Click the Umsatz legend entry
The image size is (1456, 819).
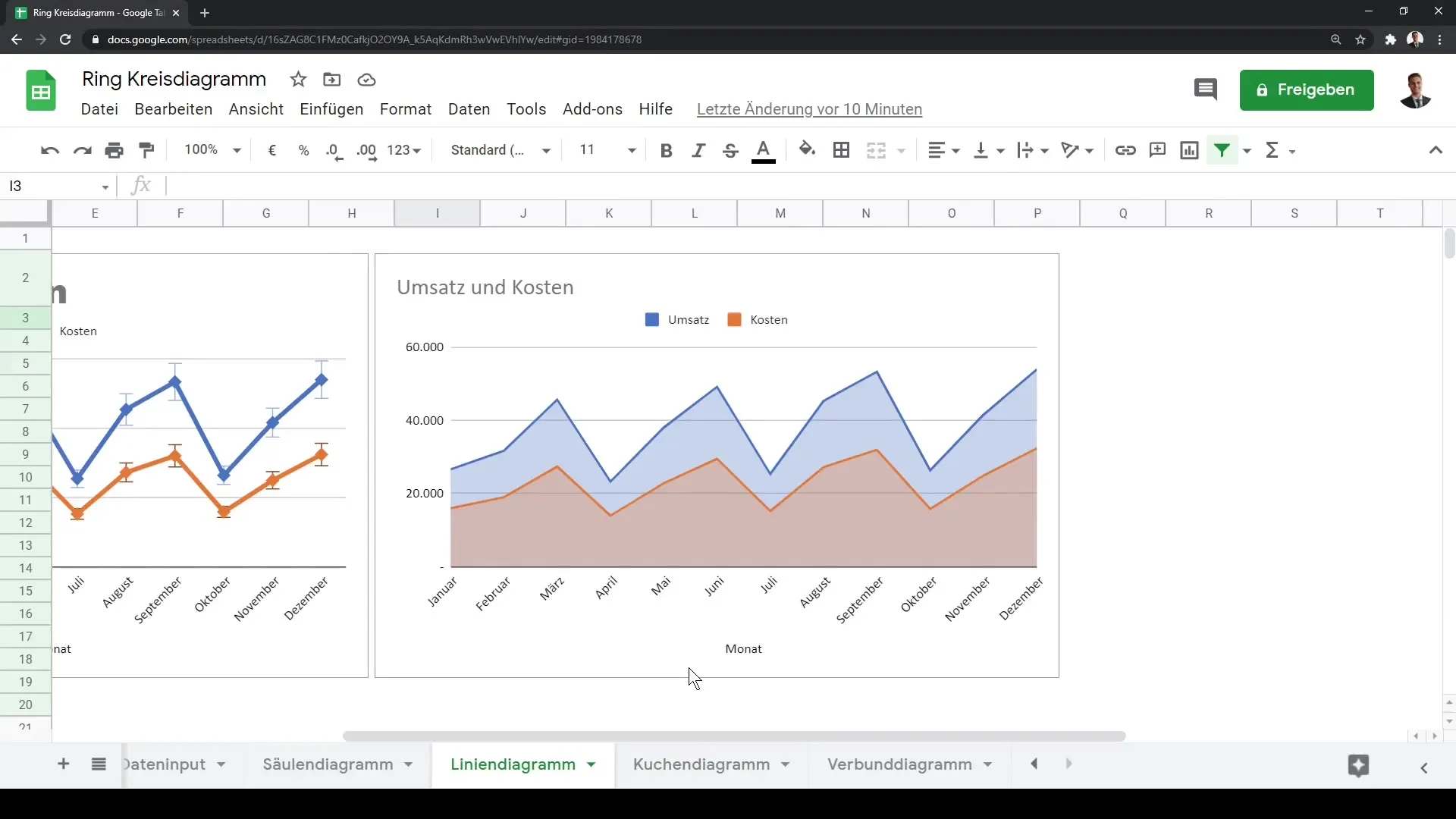(677, 320)
